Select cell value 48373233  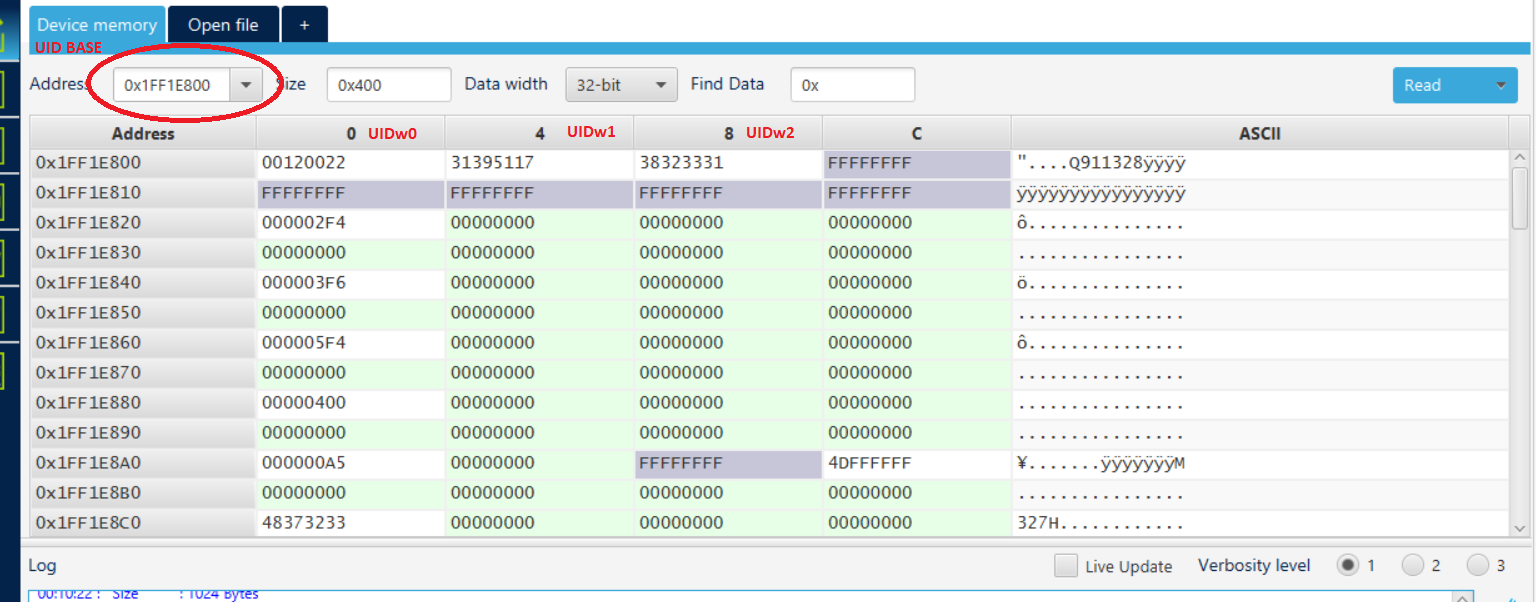point(351,523)
